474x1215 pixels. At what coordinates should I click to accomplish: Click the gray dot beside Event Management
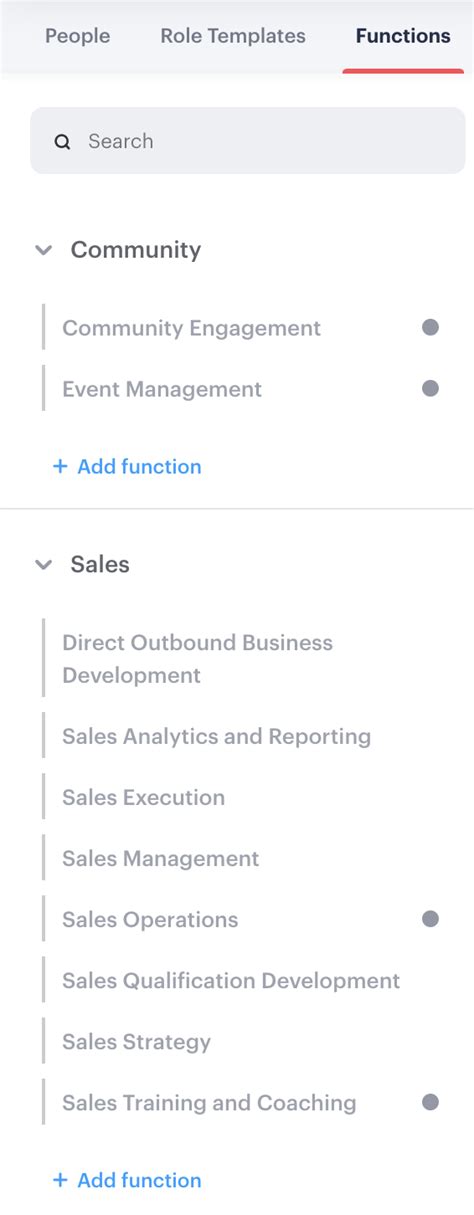(x=430, y=388)
